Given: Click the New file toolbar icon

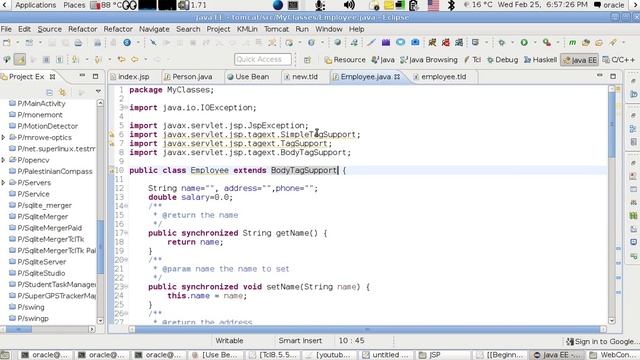Looking at the screenshot, I should coord(7,42).
